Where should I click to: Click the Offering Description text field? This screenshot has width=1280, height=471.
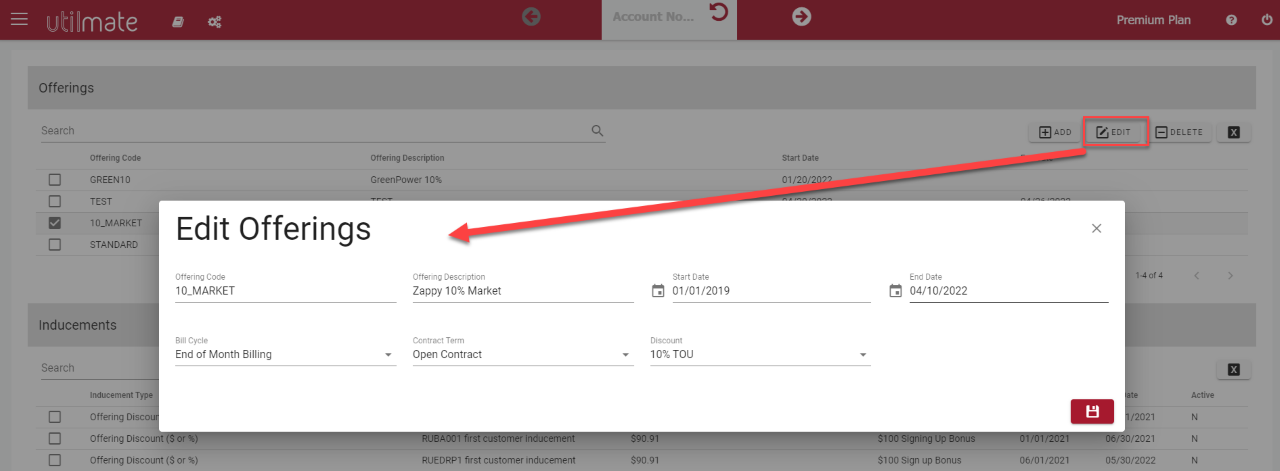[522, 291]
